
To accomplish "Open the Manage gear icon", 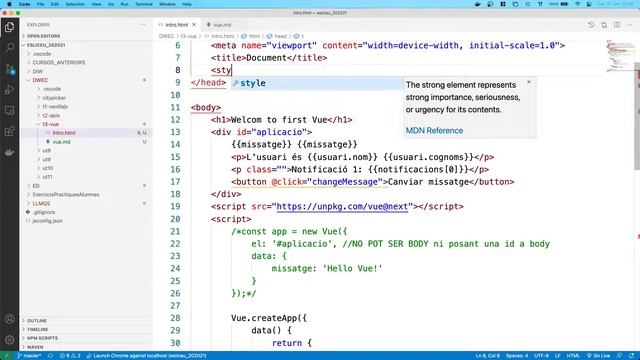I will point(9,339).
